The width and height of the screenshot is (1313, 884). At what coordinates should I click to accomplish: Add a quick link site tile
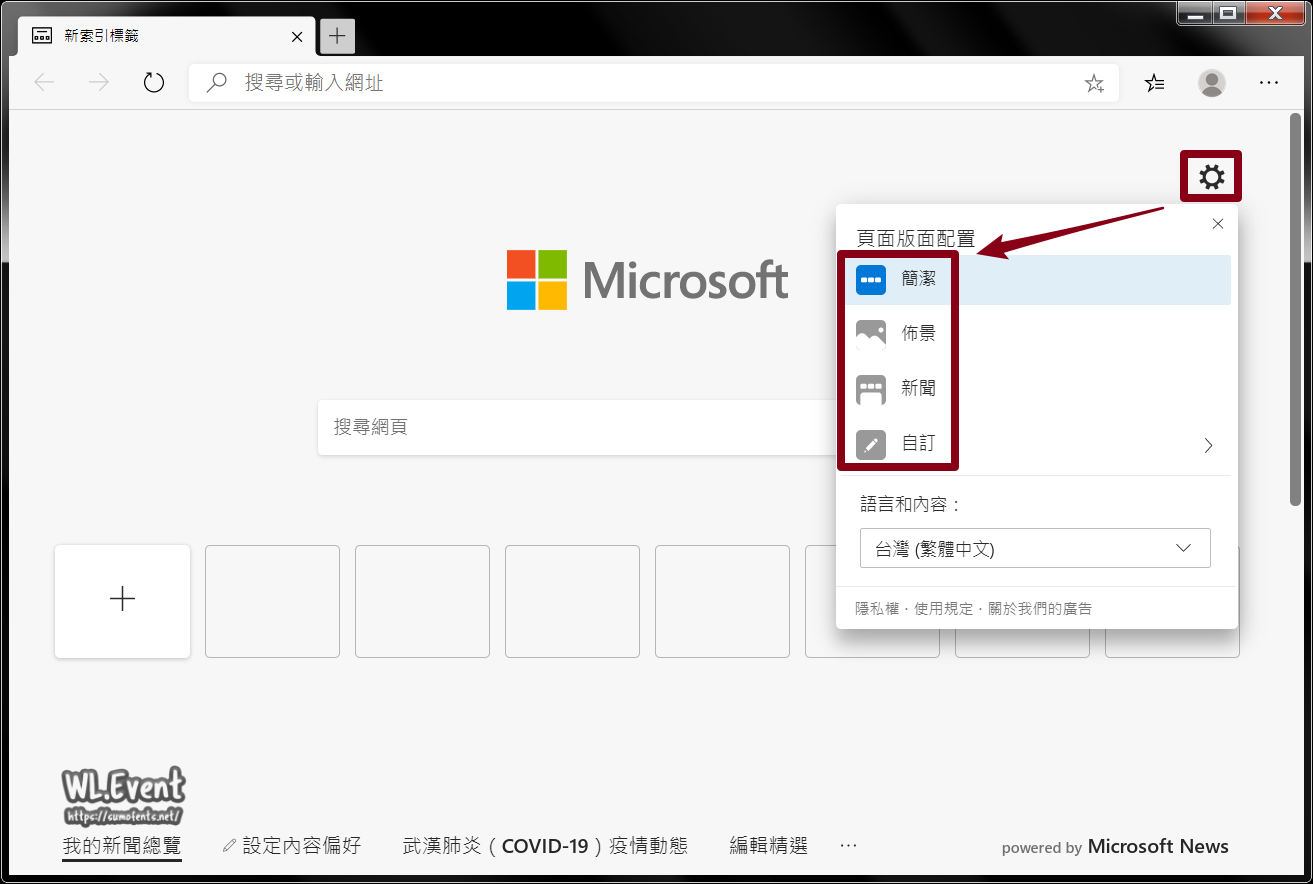point(122,600)
